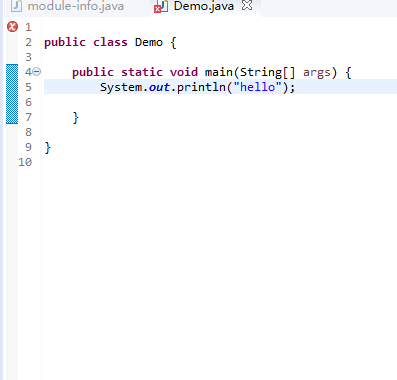Click the args parameter in main
This screenshot has width=397, height=380.
[x=317, y=72]
